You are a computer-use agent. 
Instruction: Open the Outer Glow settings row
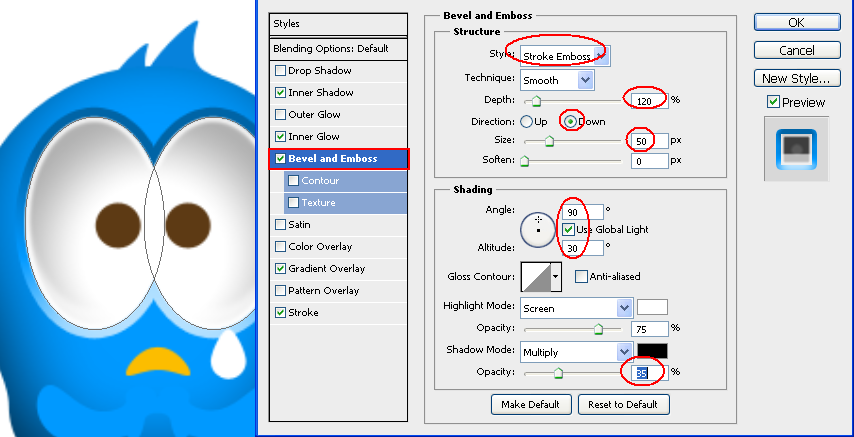pyautogui.click(x=338, y=114)
